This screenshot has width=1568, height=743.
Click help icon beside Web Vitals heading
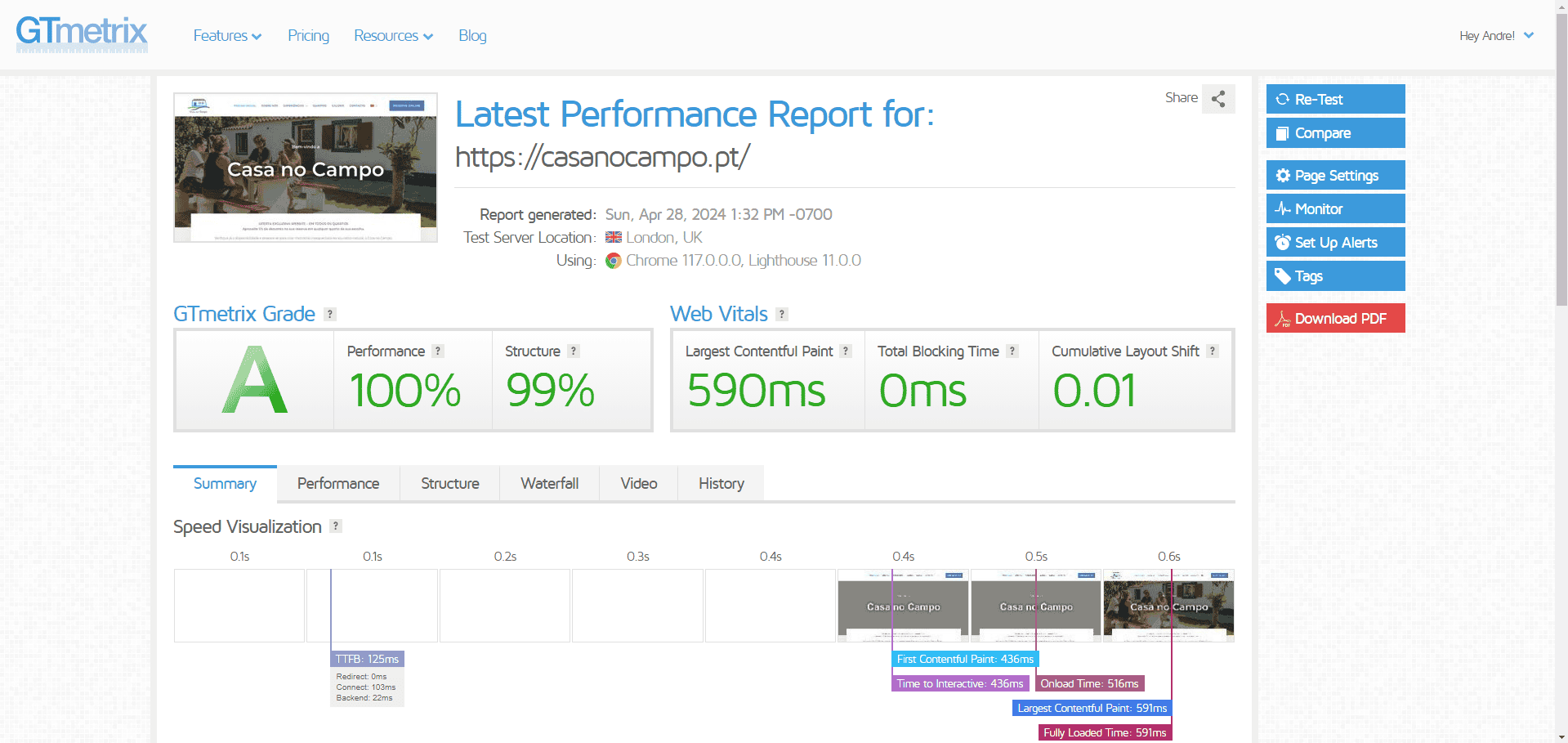click(782, 315)
